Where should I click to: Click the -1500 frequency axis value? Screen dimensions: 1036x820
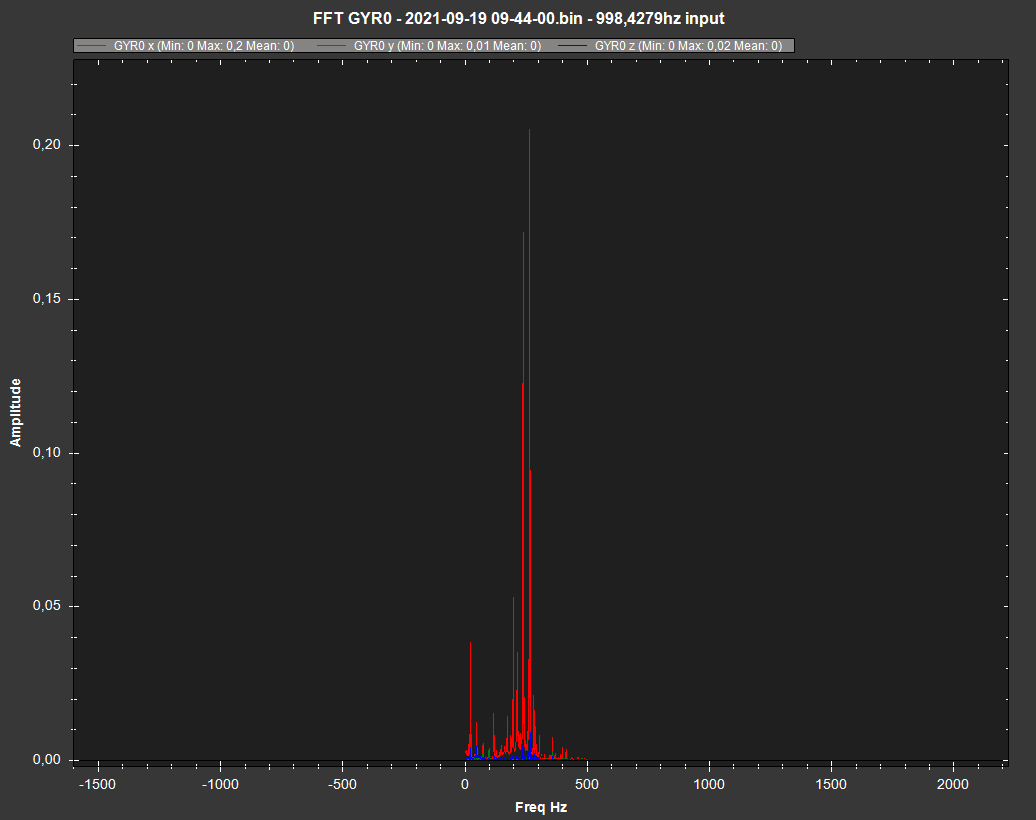pos(97,784)
